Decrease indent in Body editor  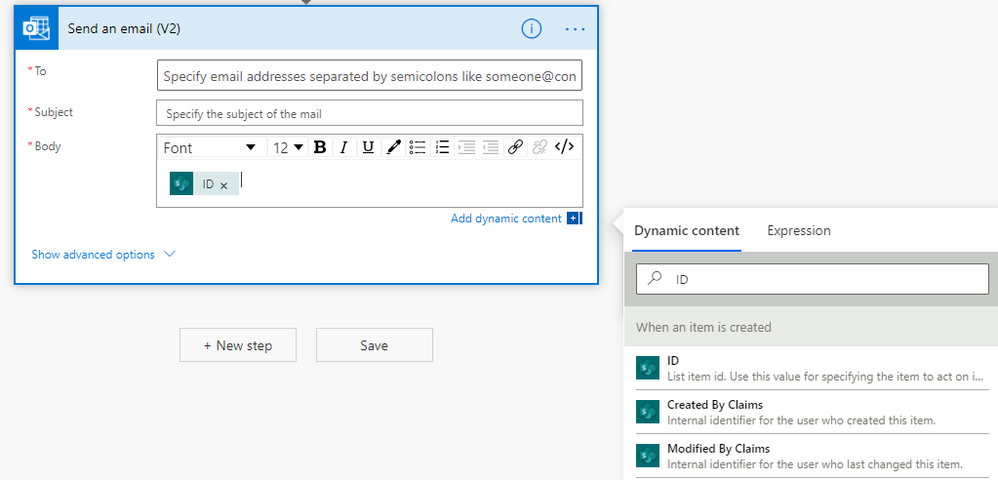(x=491, y=148)
